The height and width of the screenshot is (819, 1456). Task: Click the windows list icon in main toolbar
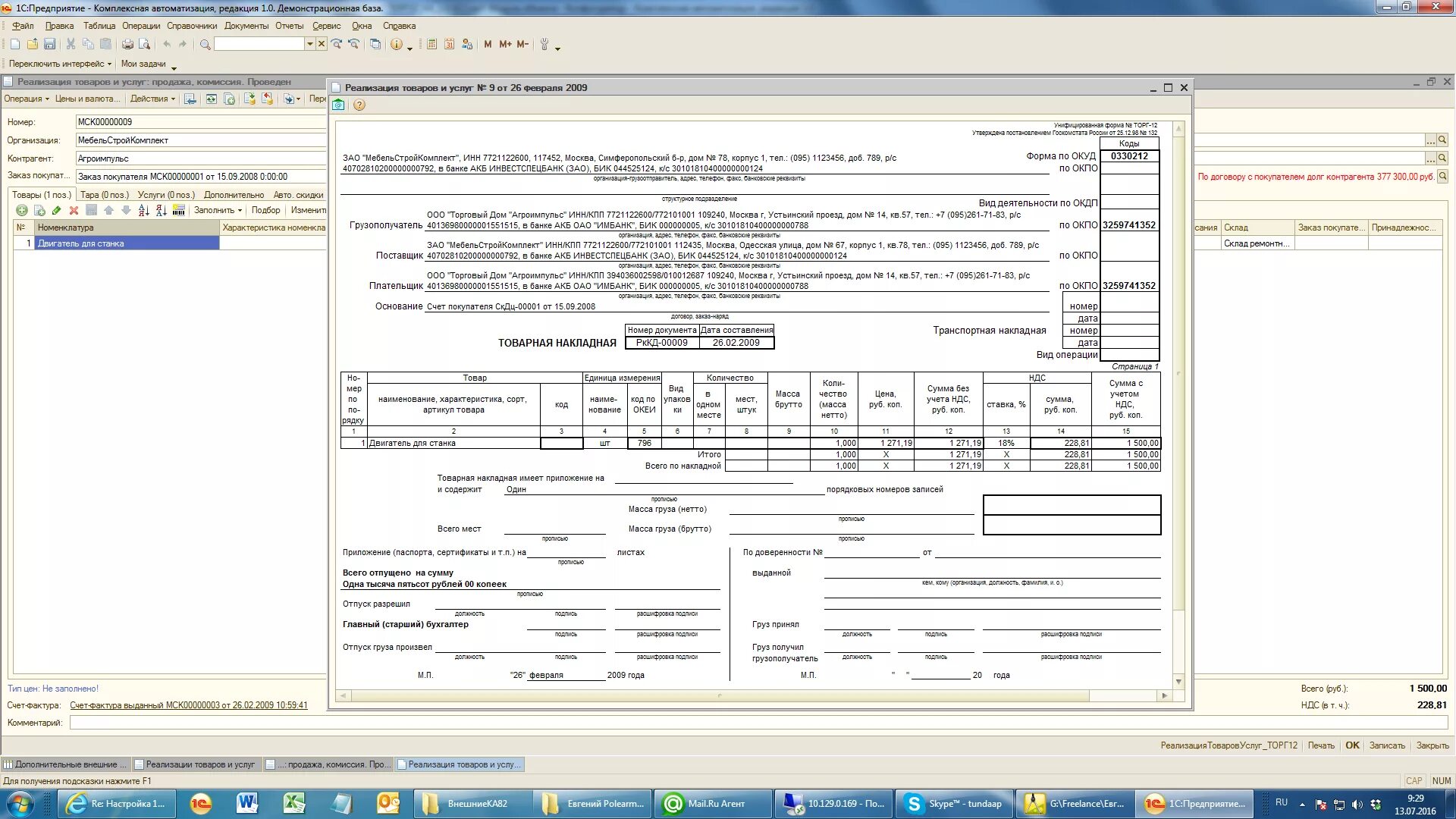click(x=375, y=45)
